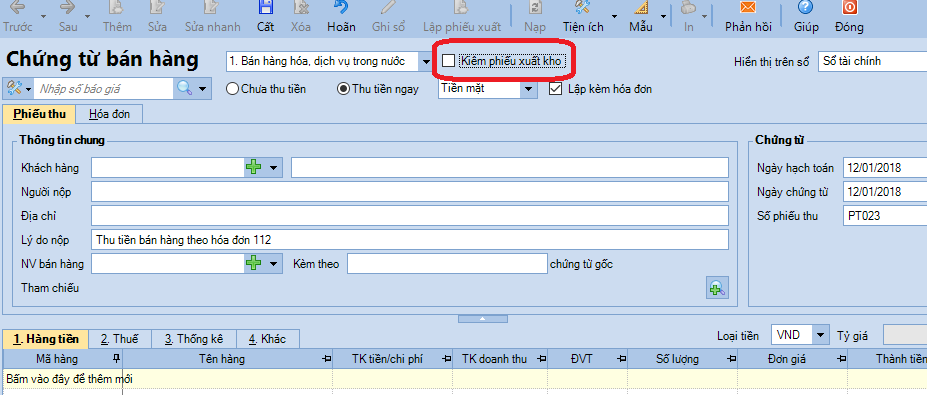The image size is (927, 395).
Task: Add new customer with green plus
Action: tap(254, 168)
